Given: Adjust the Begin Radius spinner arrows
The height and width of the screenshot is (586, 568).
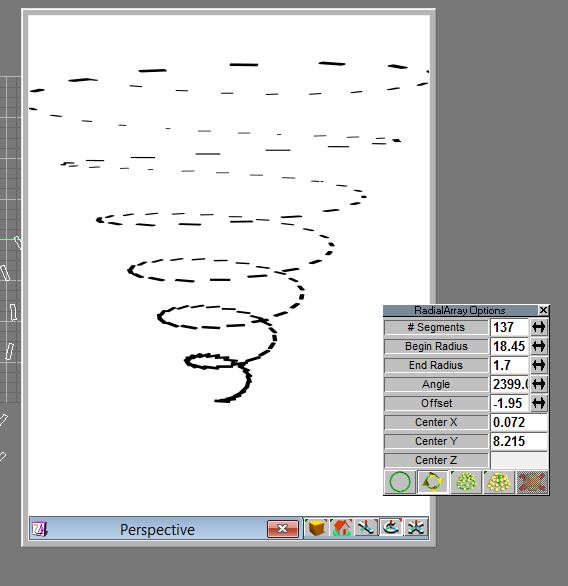Looking at the screenshot, I should coord(538,346).
